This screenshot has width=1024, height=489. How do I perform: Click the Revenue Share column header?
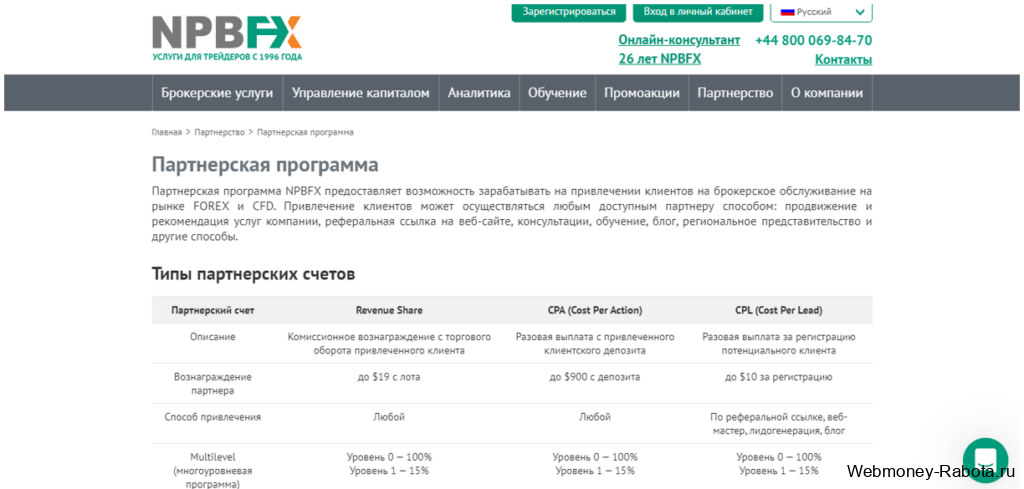(389, 311)
